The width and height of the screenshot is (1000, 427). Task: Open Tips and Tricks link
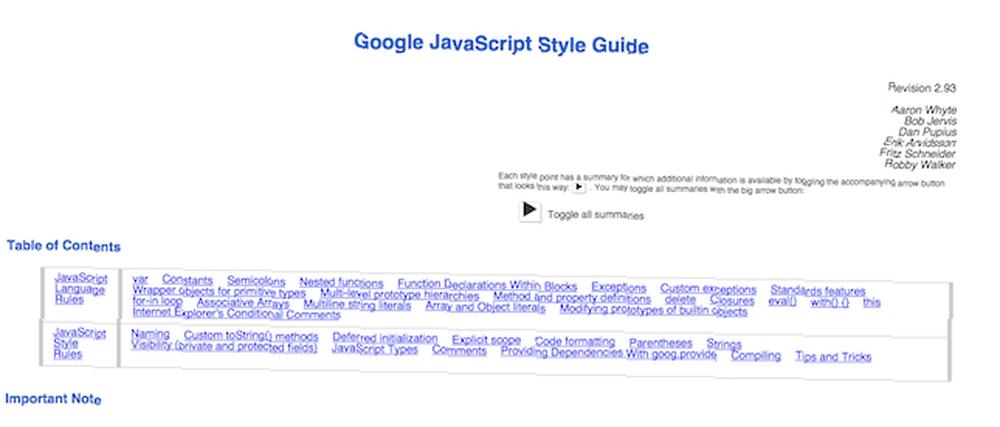833,357
